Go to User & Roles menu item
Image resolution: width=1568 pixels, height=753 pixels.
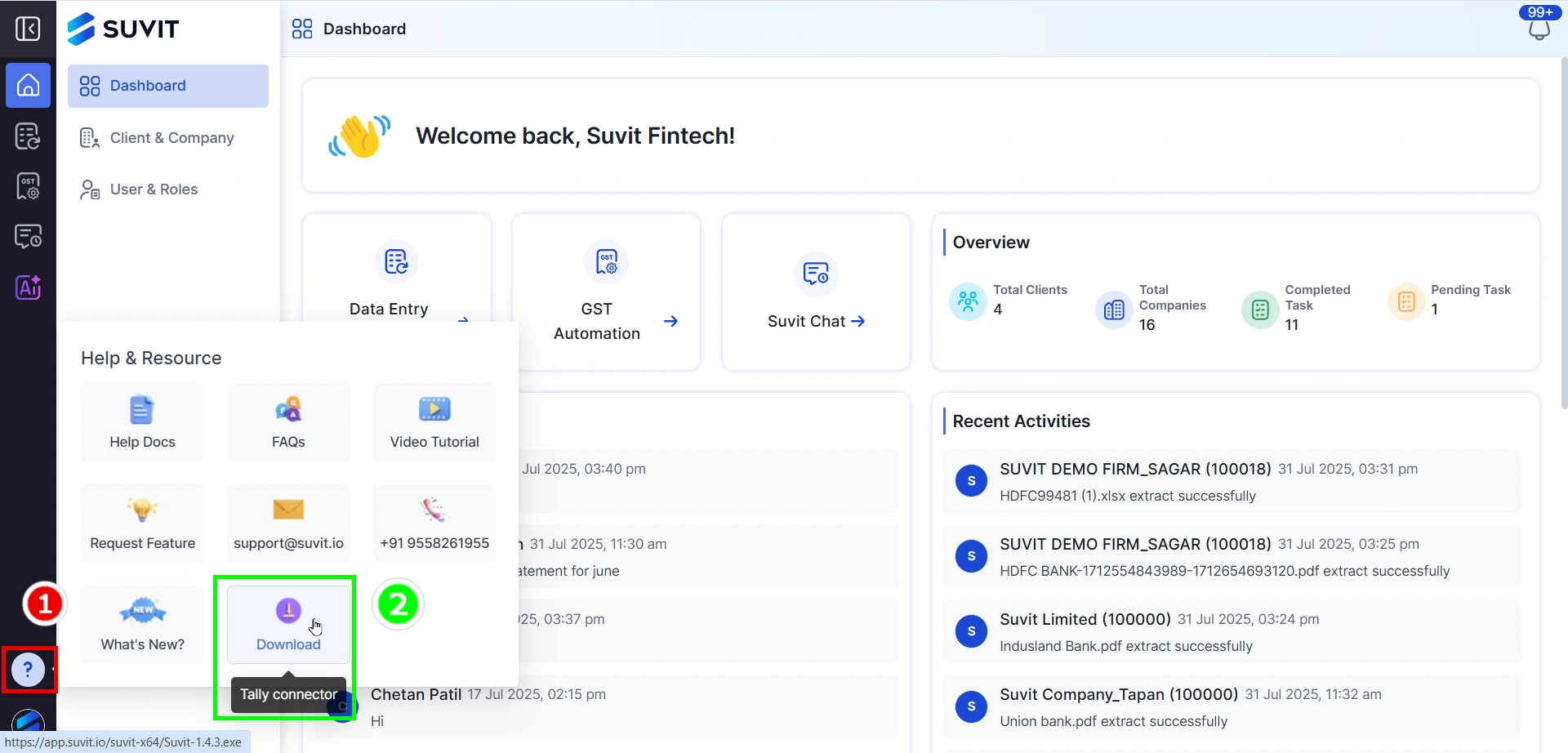[x=154, y=189]
